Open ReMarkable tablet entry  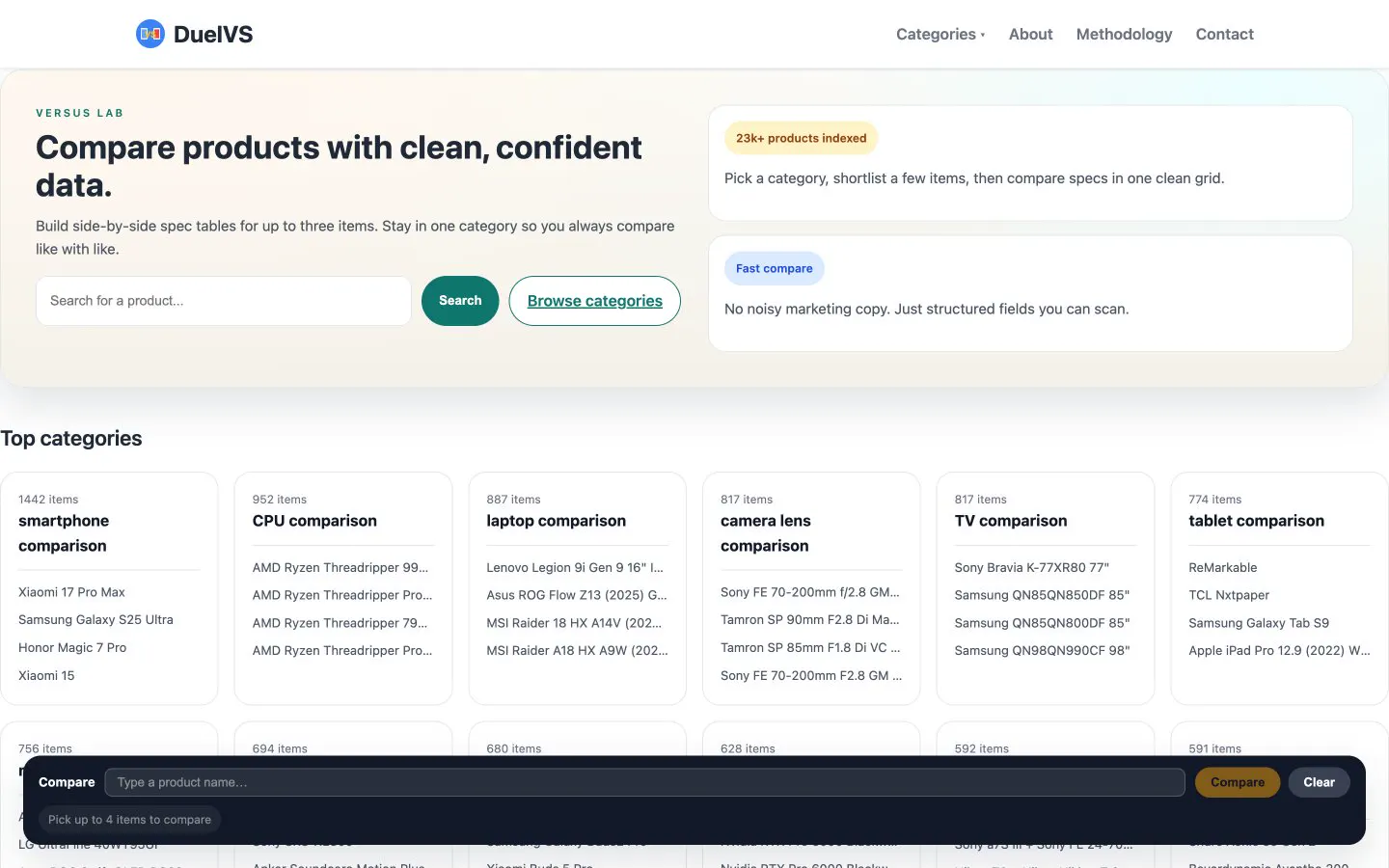coord(1223,568)
